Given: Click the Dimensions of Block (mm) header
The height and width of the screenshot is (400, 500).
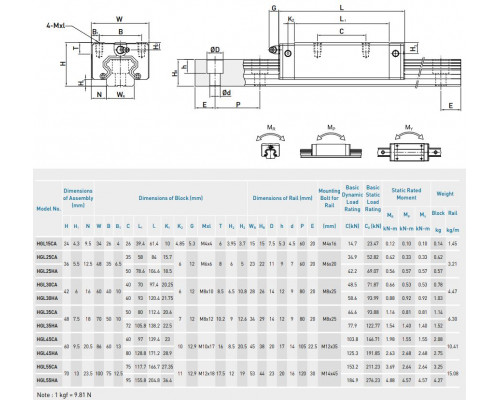Looking at the screenshot, I should tap(171, 198).
